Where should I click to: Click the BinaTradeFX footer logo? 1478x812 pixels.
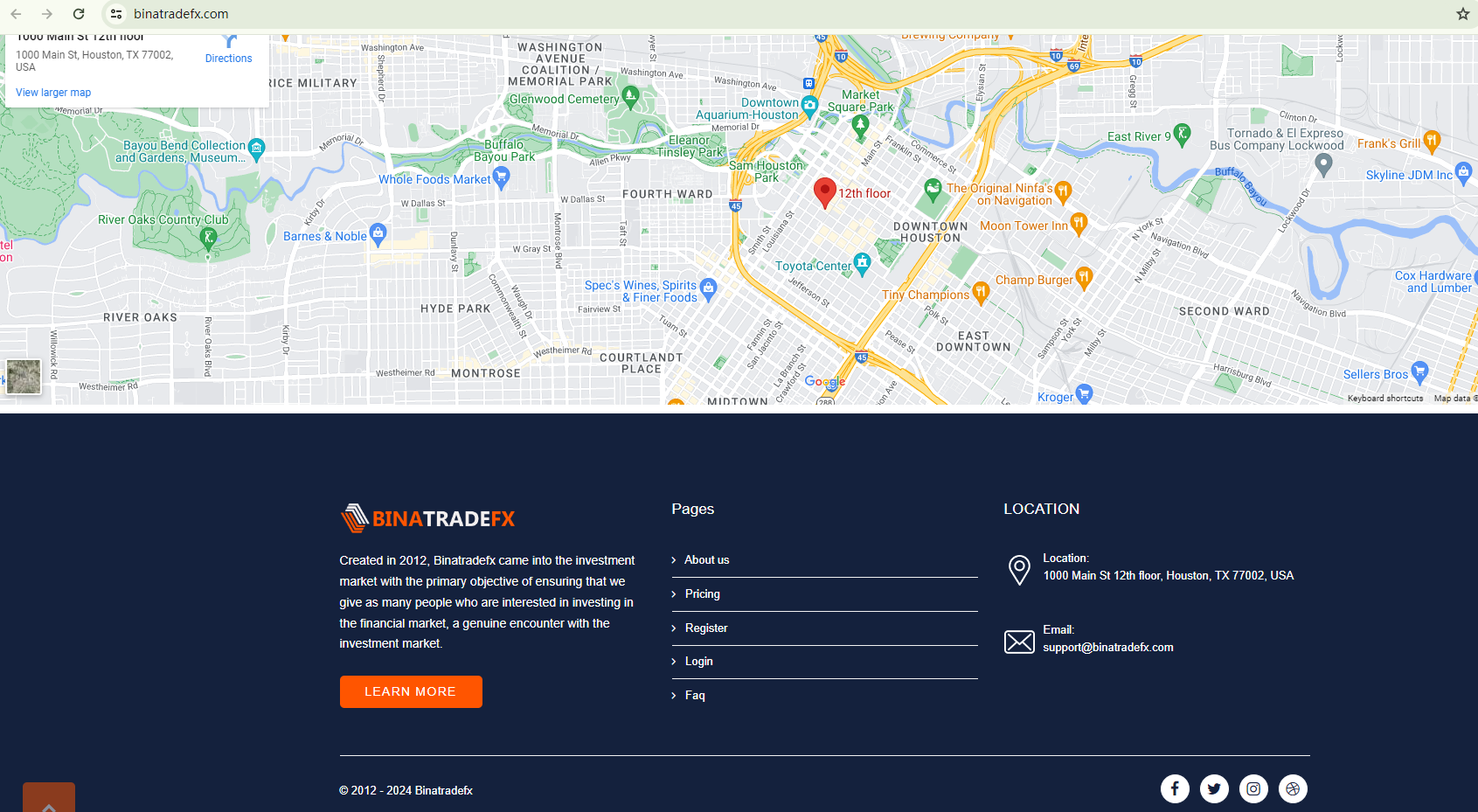[427, 518]
